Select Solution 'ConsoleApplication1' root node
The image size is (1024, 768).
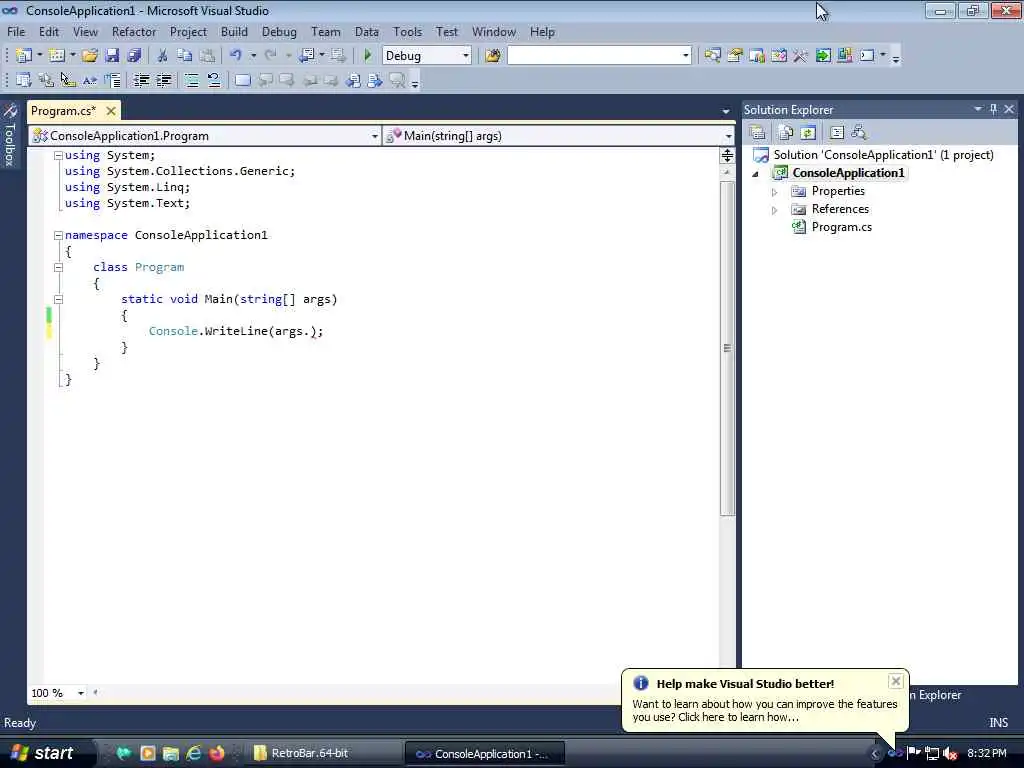883,155
